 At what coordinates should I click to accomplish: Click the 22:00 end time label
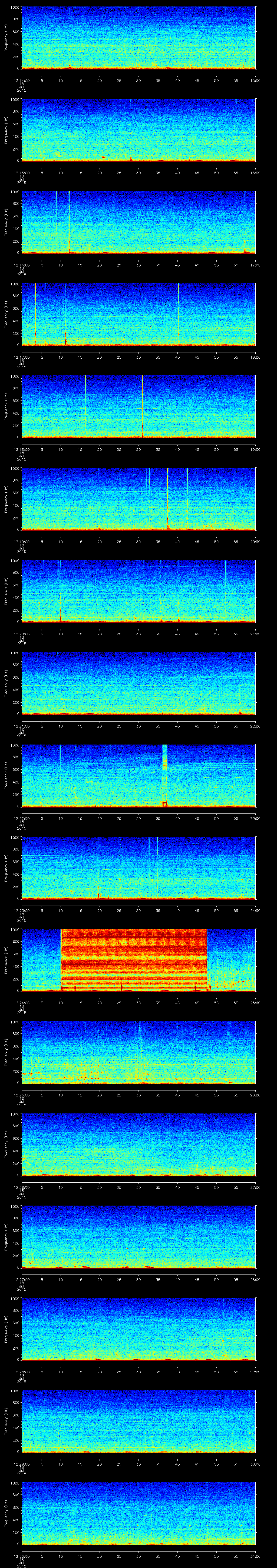pyautogui.click(x=256, y=726)
